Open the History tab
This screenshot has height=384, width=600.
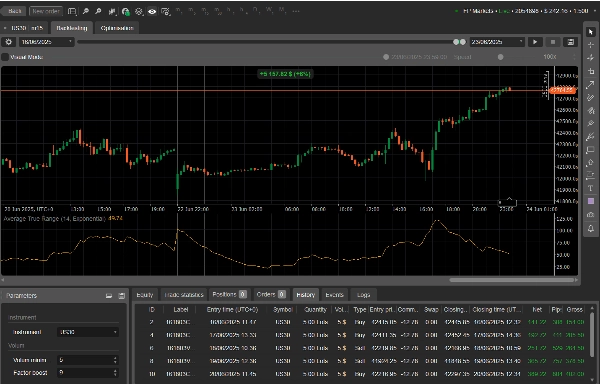[x=305, y=295]
